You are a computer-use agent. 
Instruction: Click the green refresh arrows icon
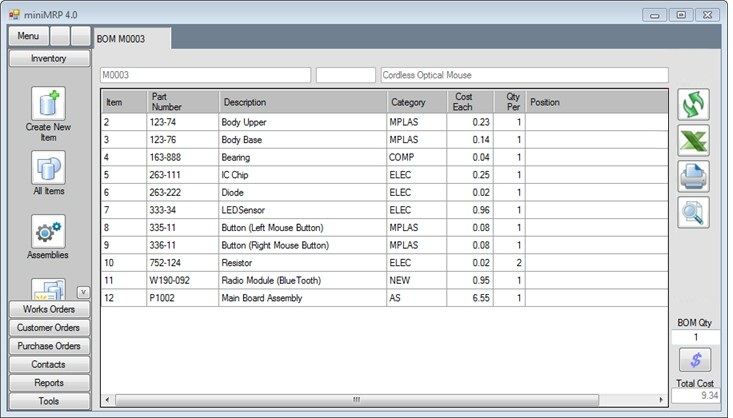[x=693, y=105]
